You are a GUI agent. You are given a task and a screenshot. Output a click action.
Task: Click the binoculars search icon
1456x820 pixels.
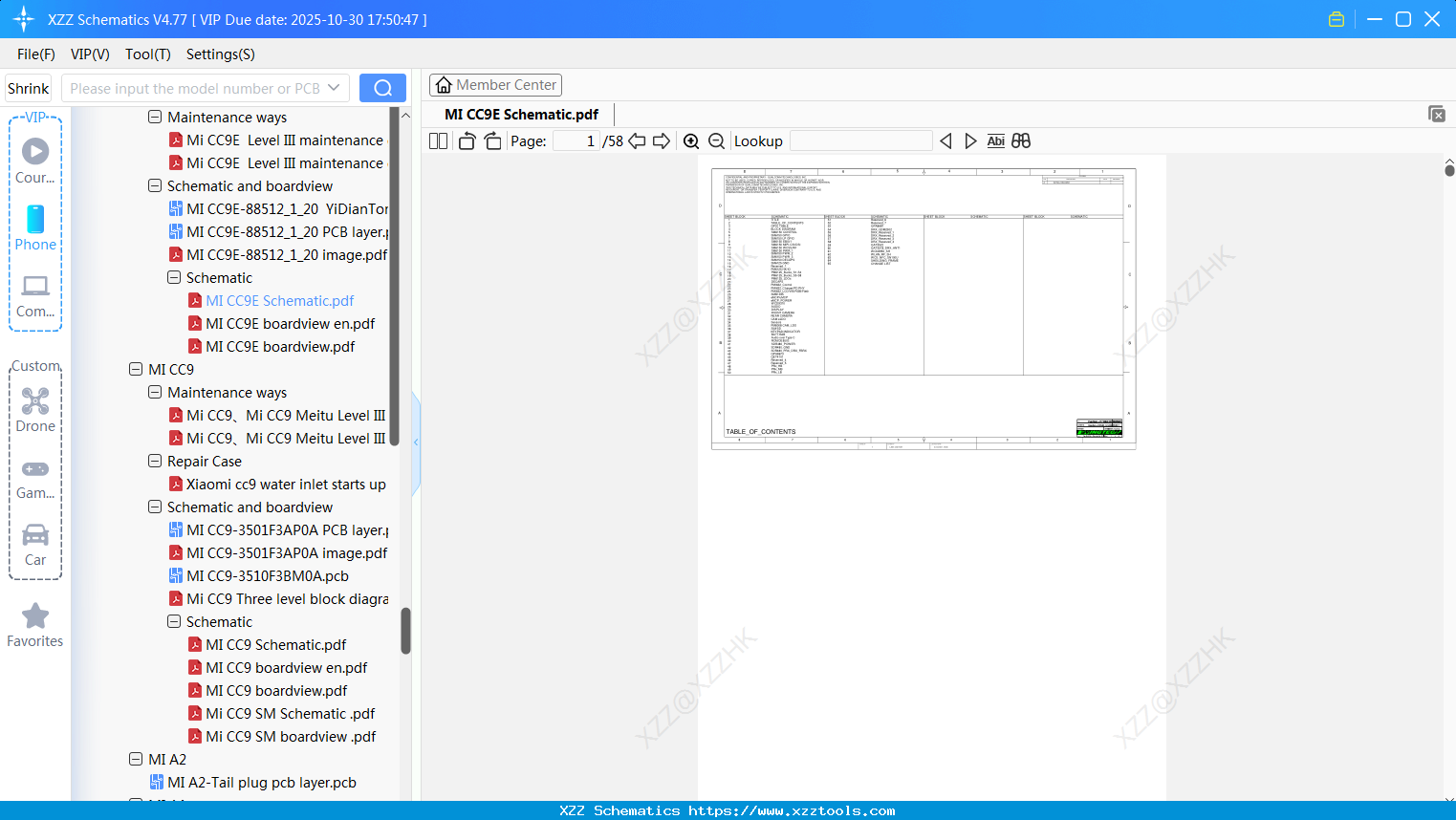click(x=1021, y=141)
